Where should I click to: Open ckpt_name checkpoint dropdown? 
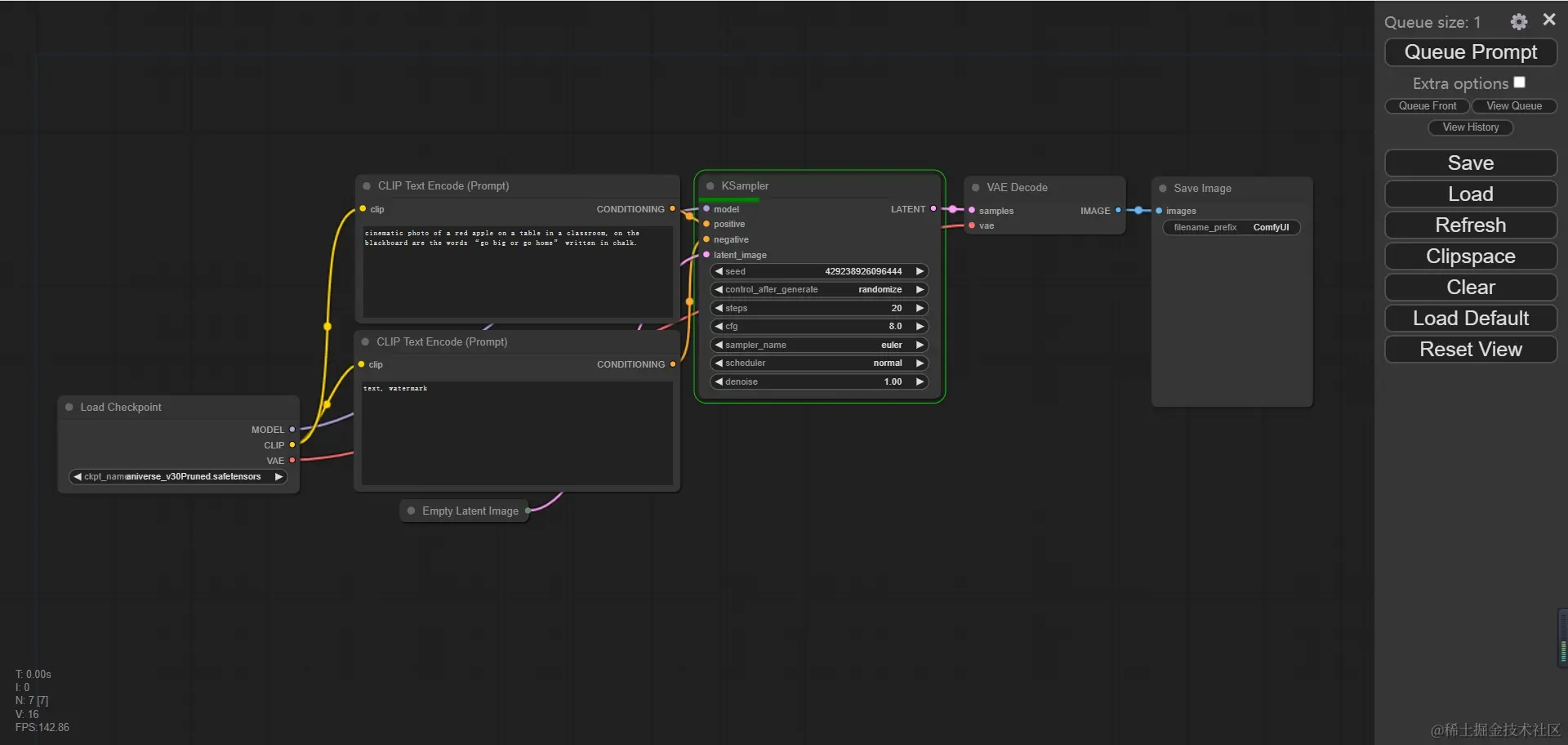[178, 477]
